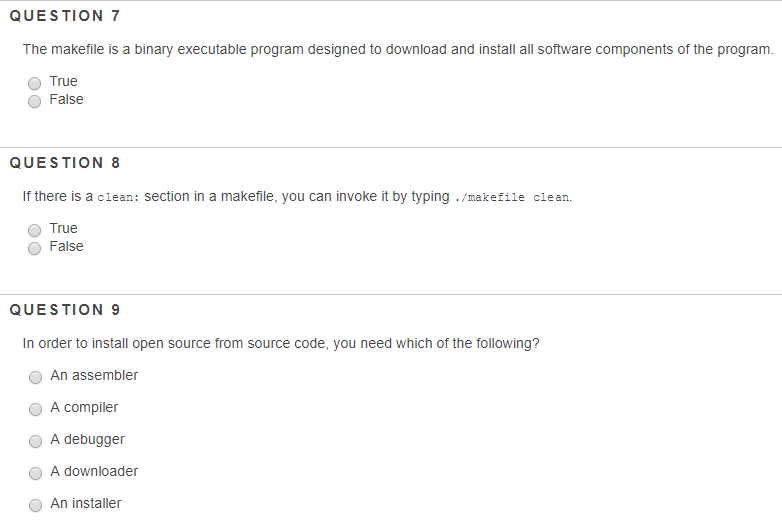The height and width of the screenshot is (520, 782).
Task: Select the 'An assembler' radio button
Action: (35, 377)
